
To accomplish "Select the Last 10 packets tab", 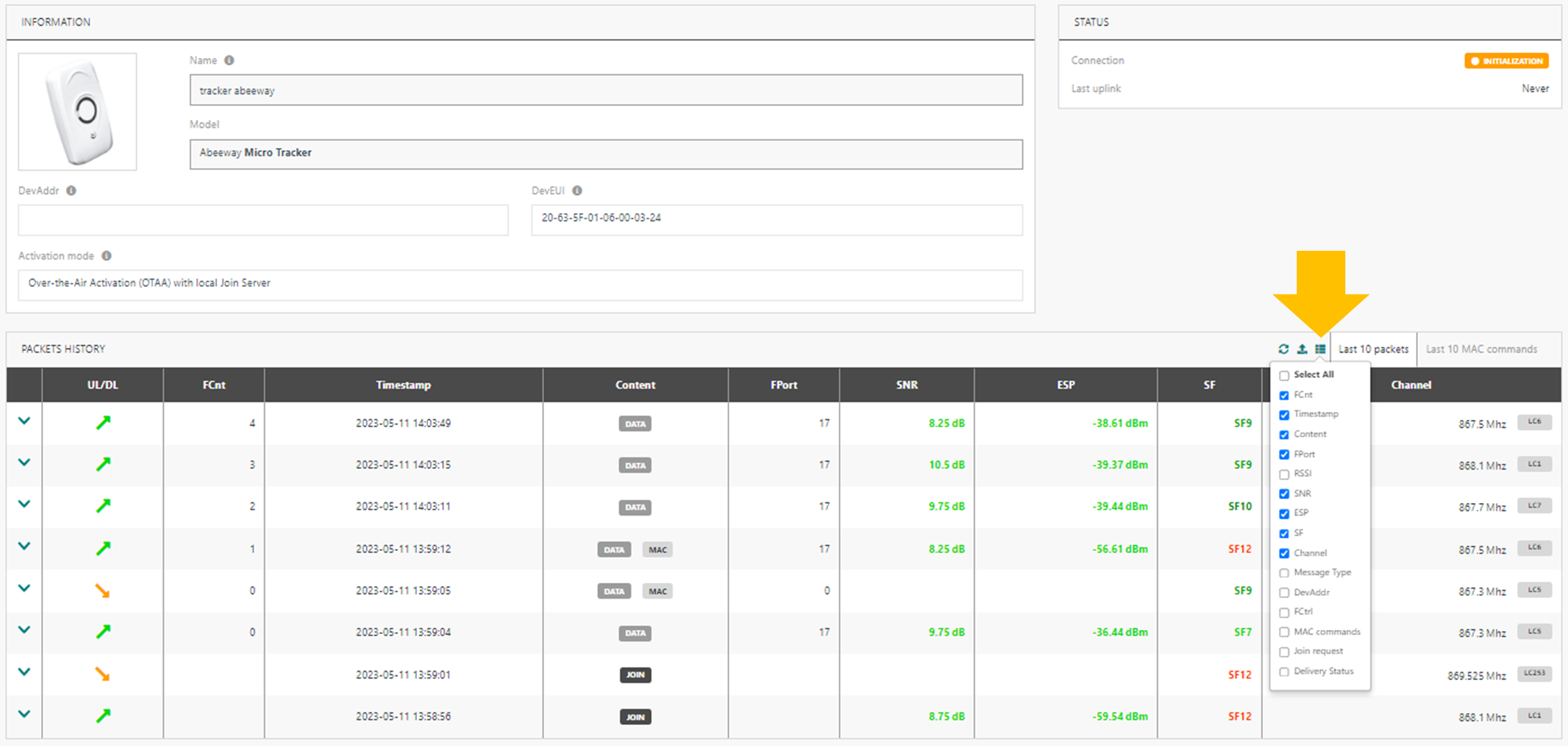I will click(1373, 349).
